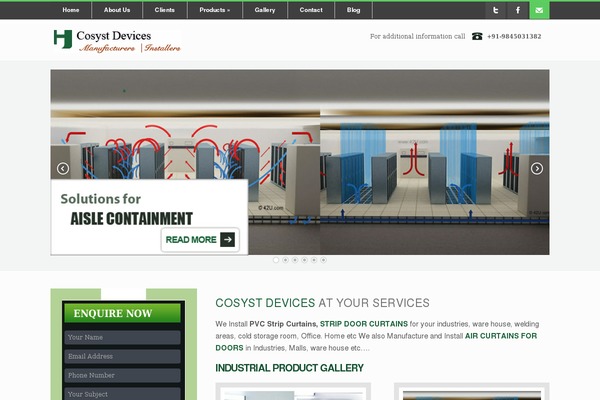Image resolution: width=600 pixels, height=400 pixels.
Task: Click the Industrial Product Gallery heading
Action: tap(289, 368)
